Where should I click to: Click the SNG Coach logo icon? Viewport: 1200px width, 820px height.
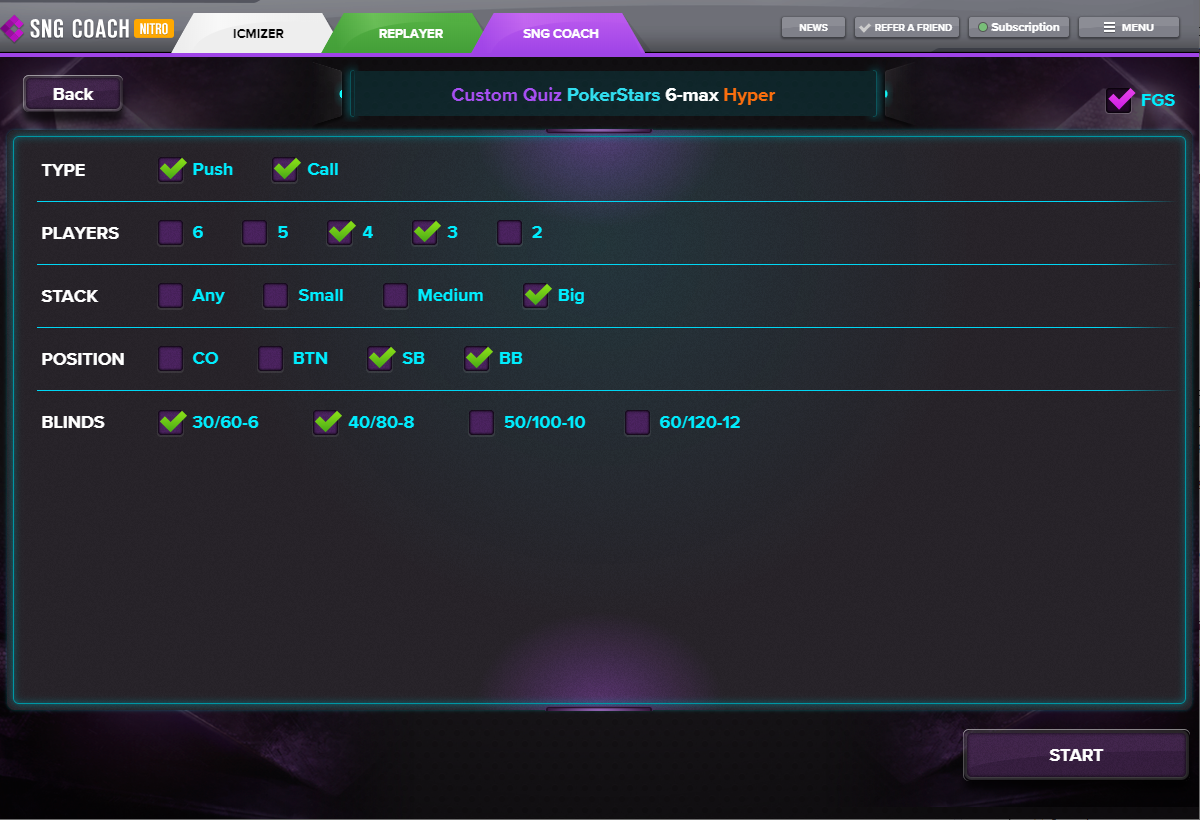click(13, 29)
